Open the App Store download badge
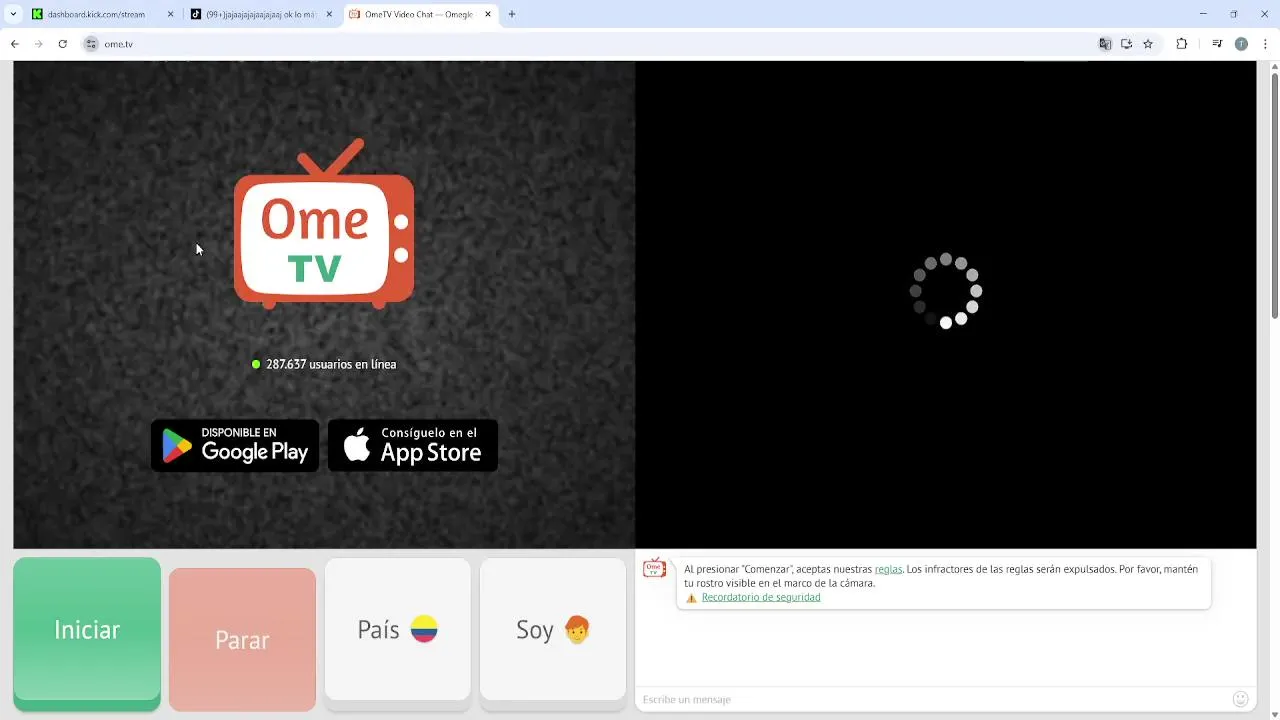 click(x=413, y=445)
